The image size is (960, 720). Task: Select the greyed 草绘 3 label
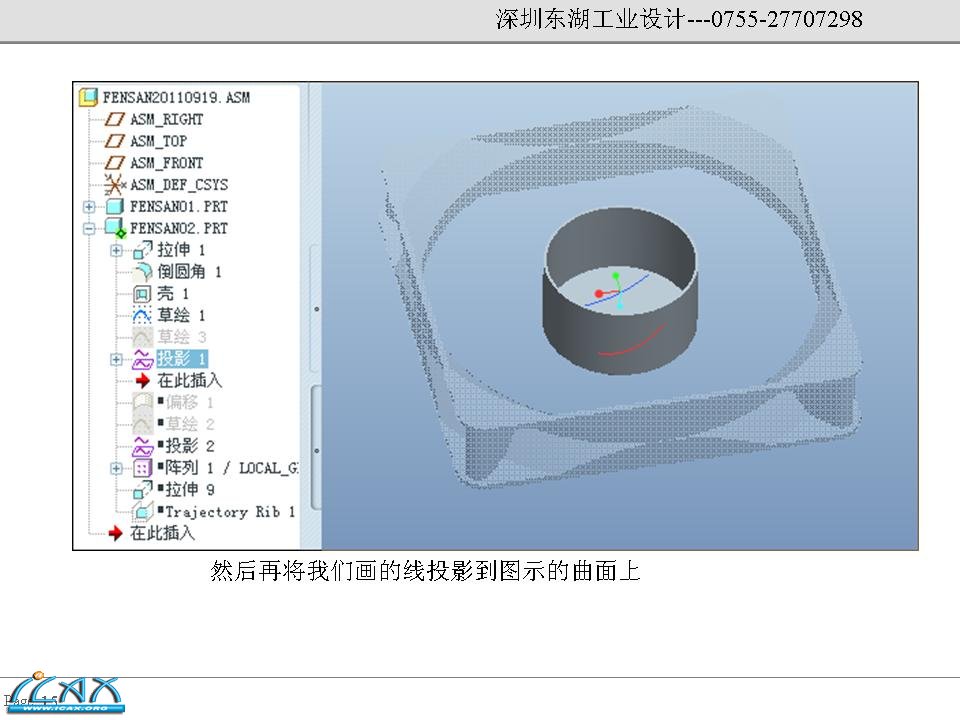tap(181, 337)
